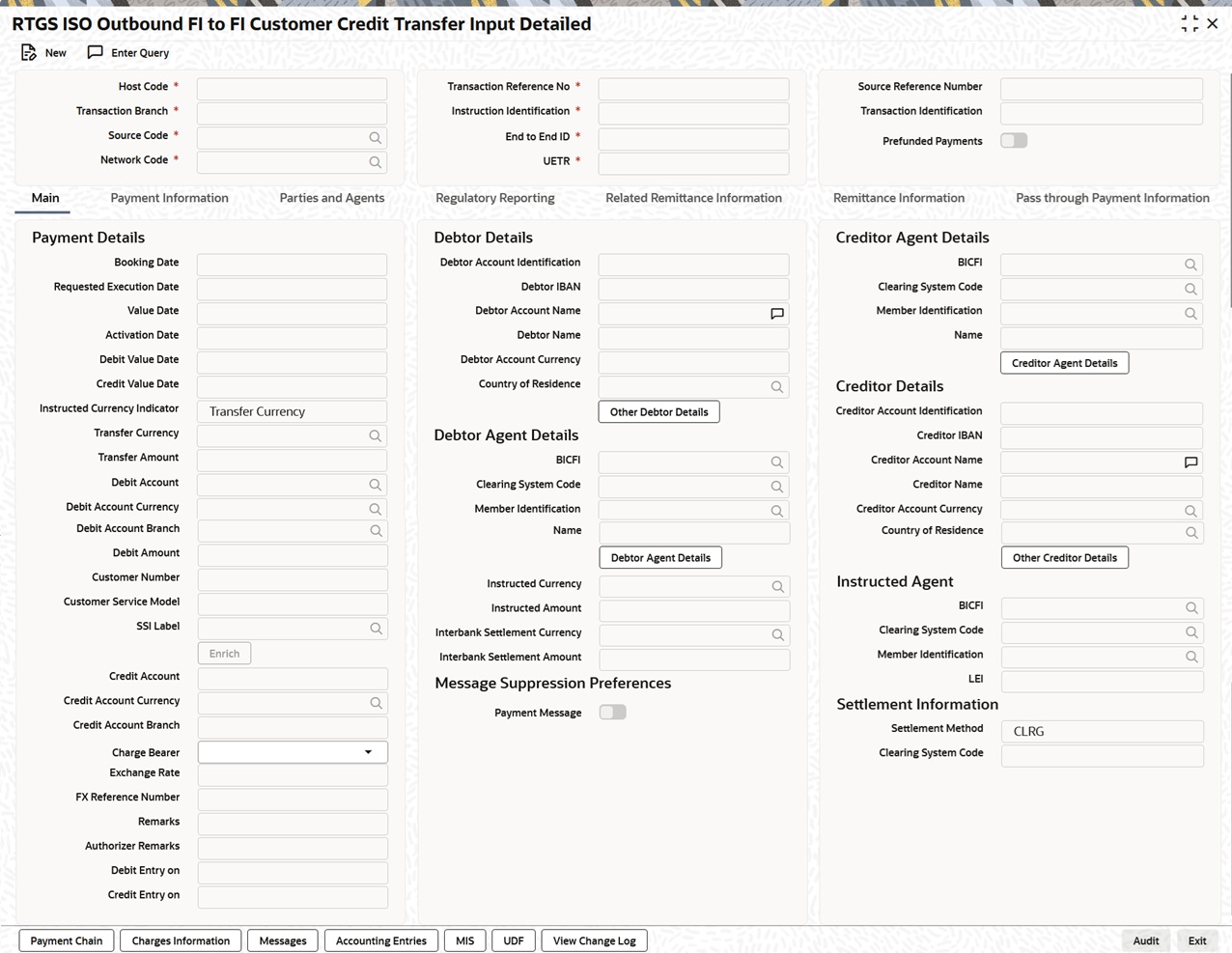1232x953 pixels.
Task: Open the Creditor Agent BICFI lookup icon
Action: pyautogui.click(x=1191, y=265)
